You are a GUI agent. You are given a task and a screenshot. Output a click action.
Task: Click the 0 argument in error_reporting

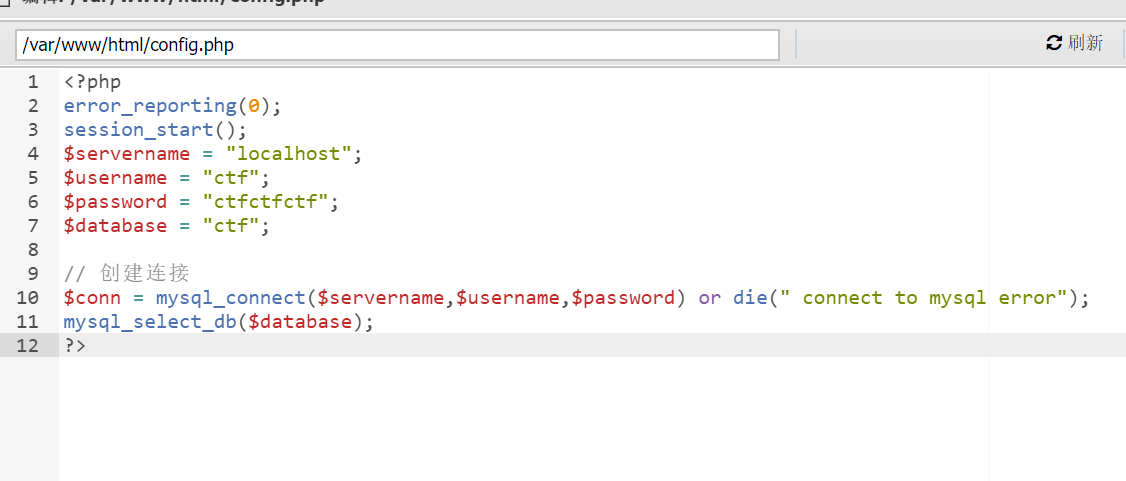coord(253,106)
